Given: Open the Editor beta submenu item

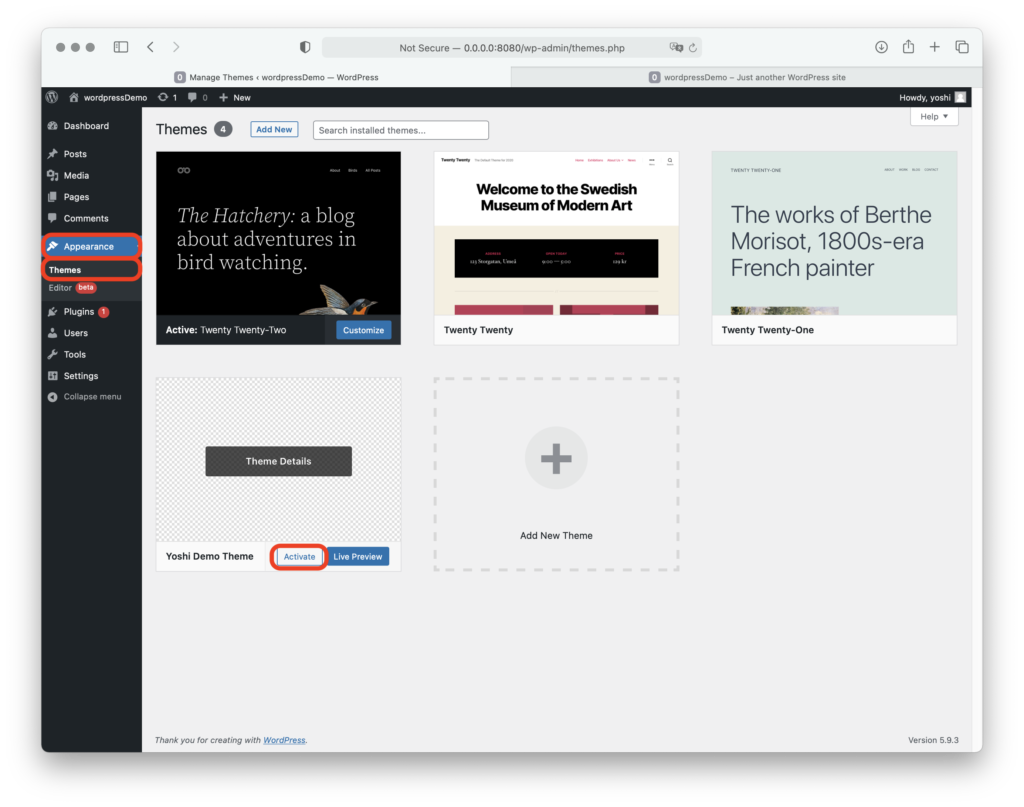Looking at the screenshot, I should pos(72,288).
